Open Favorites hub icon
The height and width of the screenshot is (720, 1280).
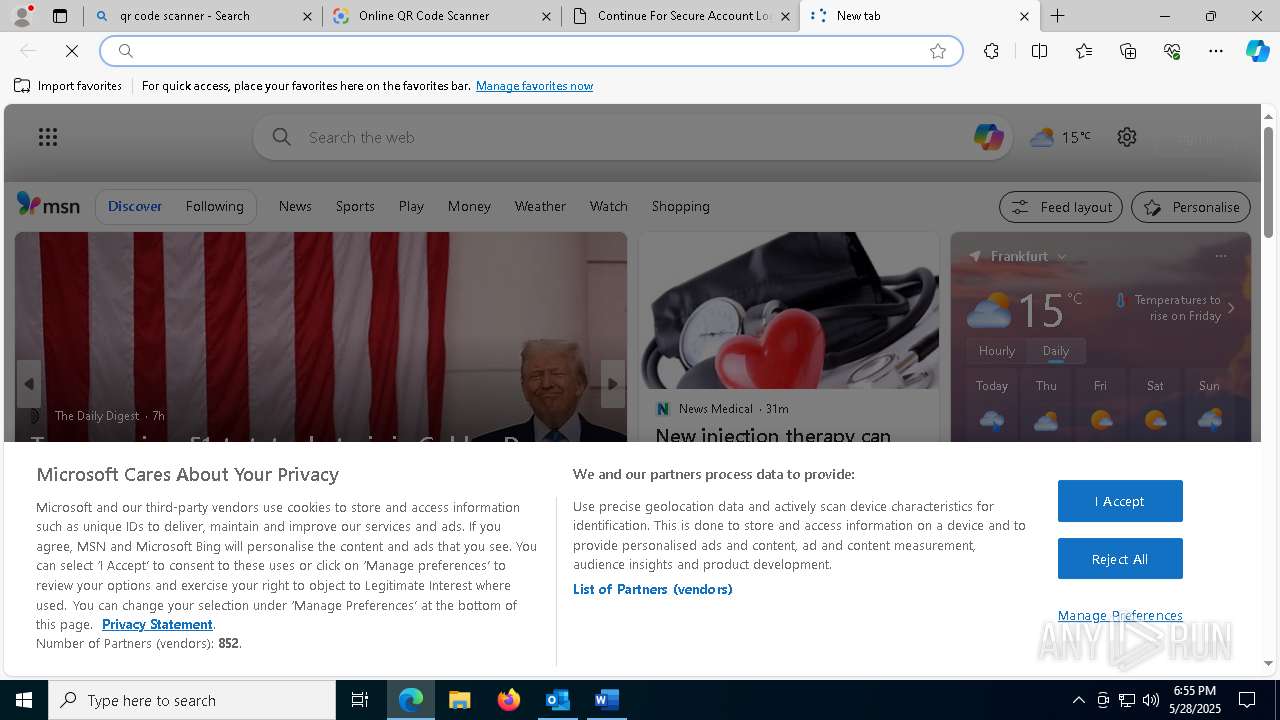point(1084,51)
